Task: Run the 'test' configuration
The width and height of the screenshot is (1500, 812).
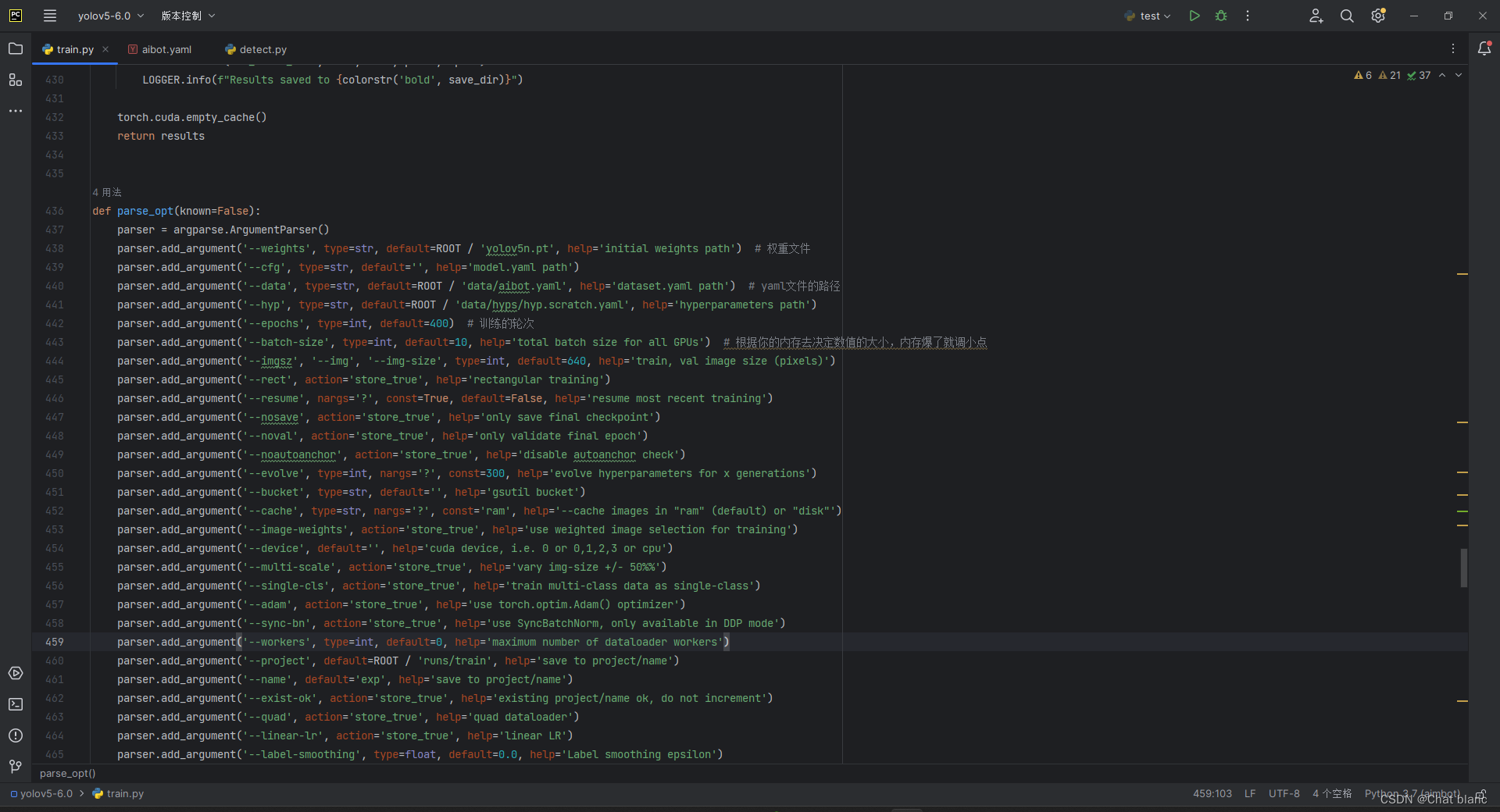Action: pyautogui.click(x=1195, y=16)
